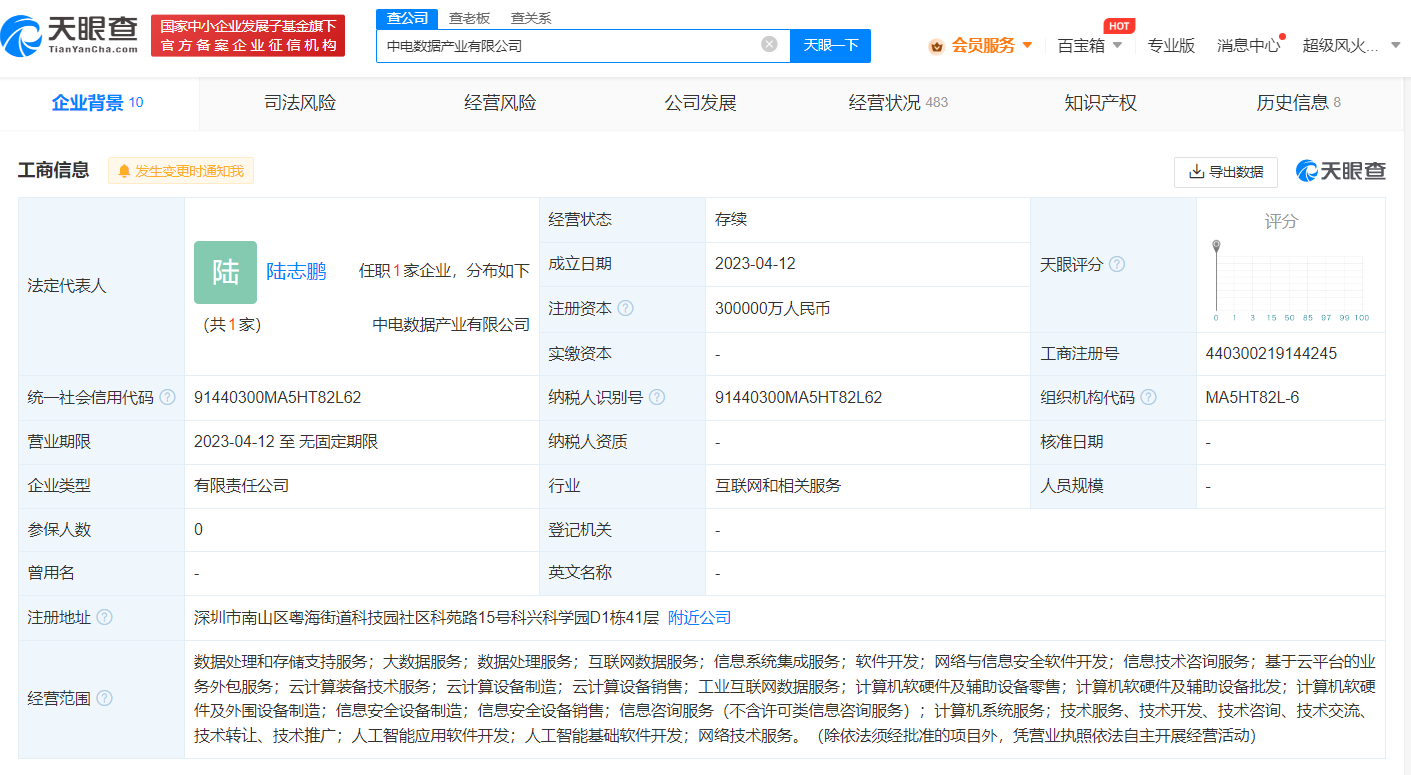The width and height of the screenshot is (1411, 775).
Task: Select business status 存续
Action: click(x=731, y=220)
